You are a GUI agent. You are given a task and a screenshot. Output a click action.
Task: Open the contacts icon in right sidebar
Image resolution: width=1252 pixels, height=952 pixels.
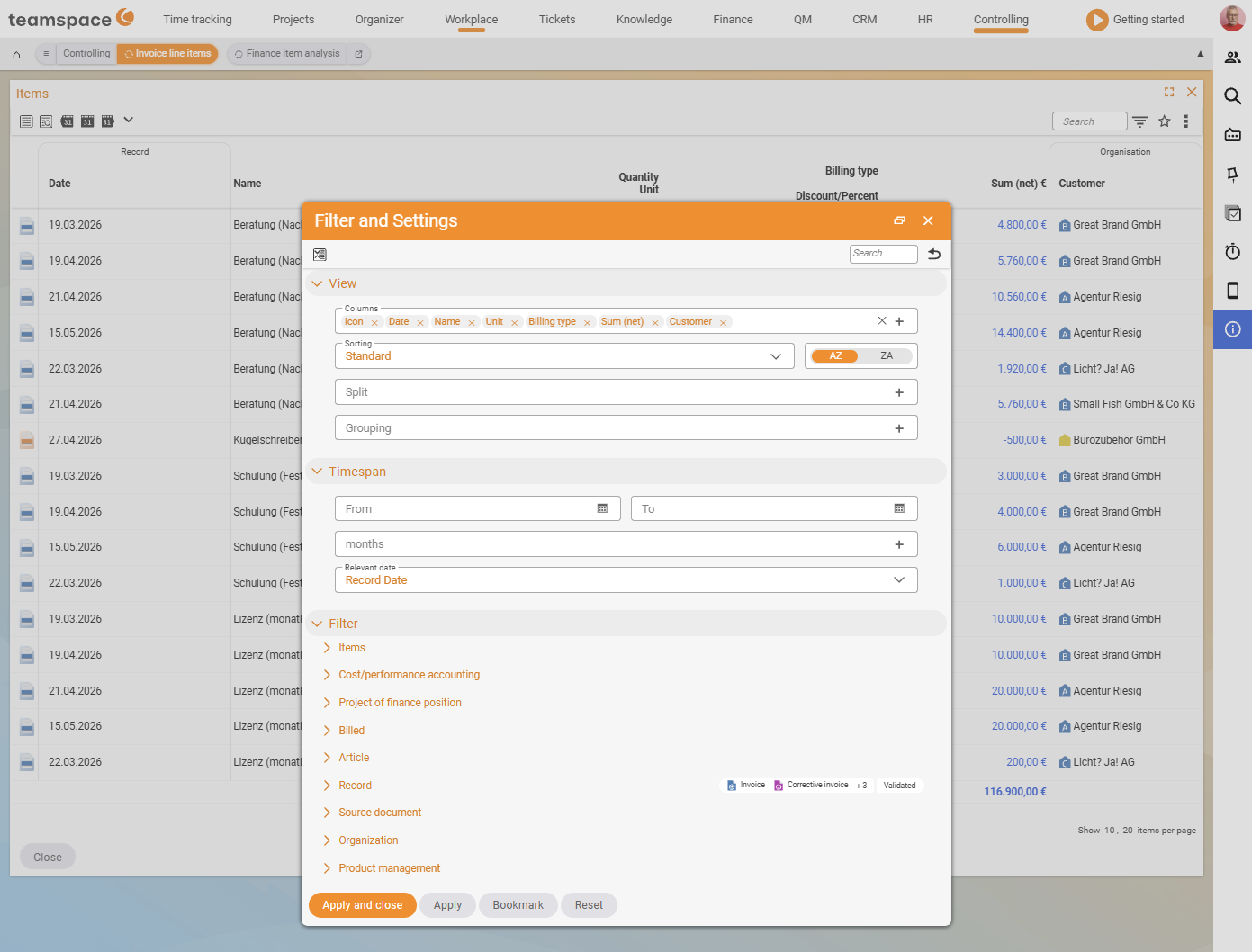click(1233, 58)
